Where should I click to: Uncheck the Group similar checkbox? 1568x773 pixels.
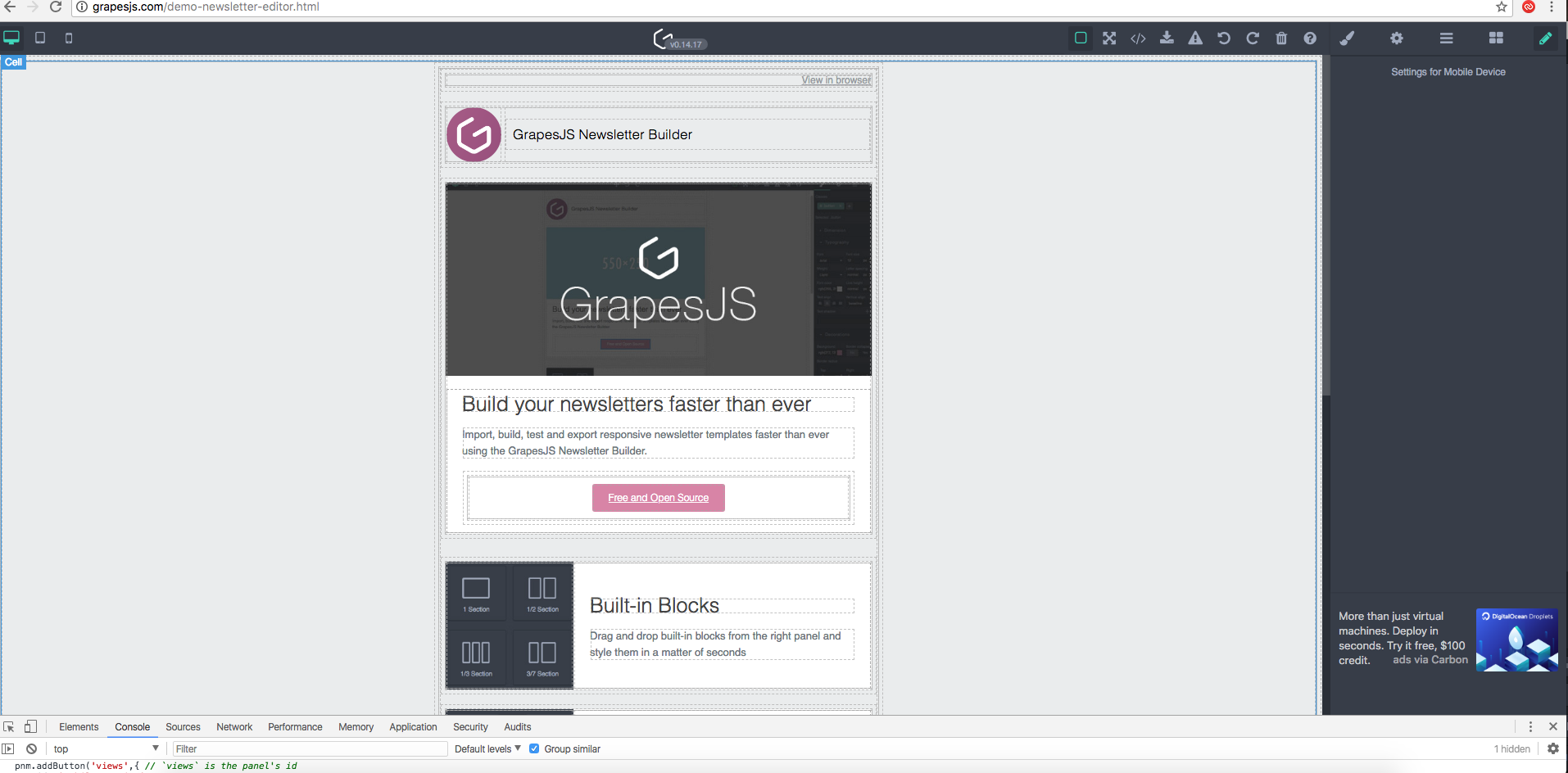534,748
